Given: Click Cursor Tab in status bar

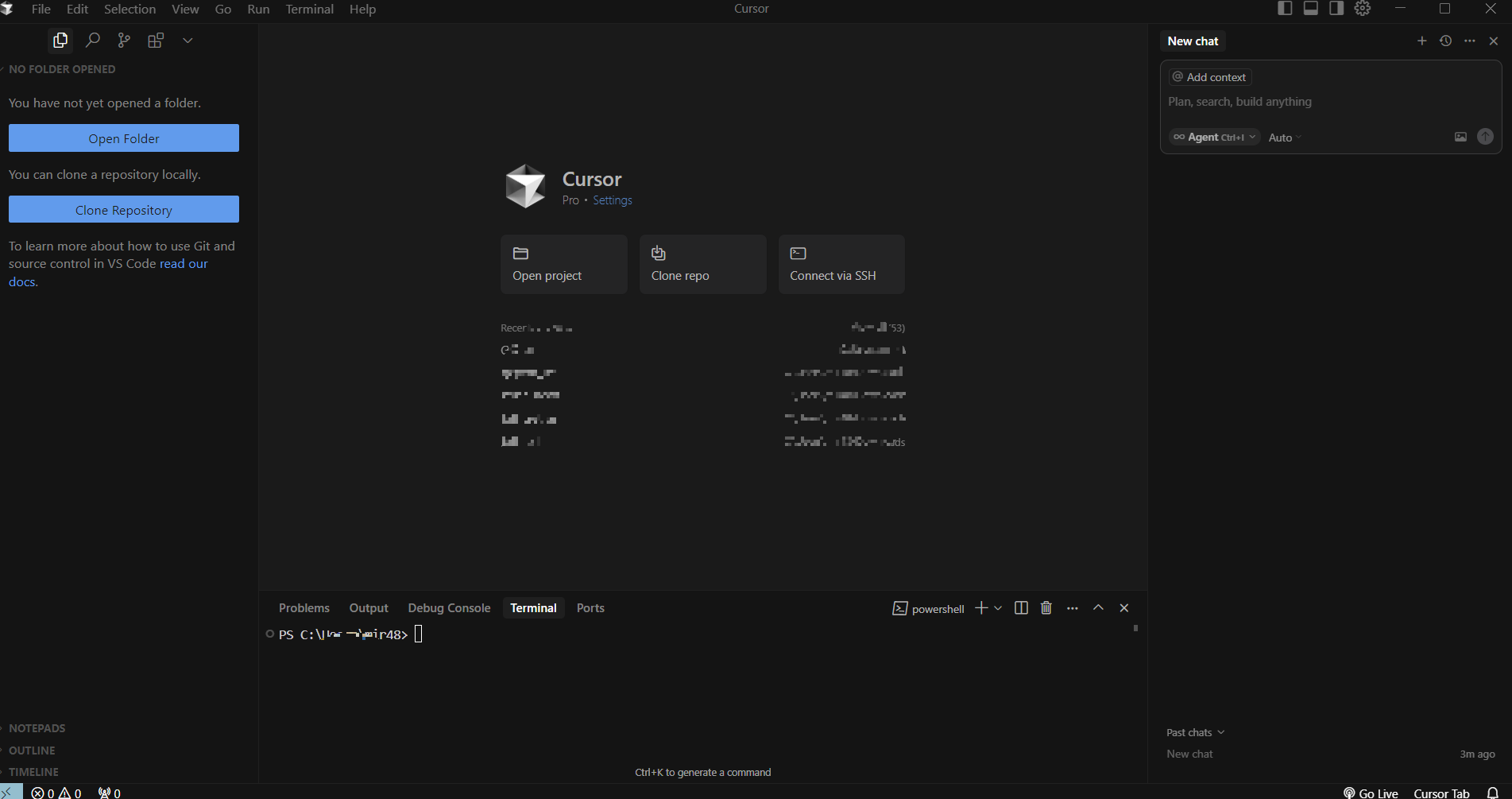Looking at the screenshot, I should click(1441, 793).
